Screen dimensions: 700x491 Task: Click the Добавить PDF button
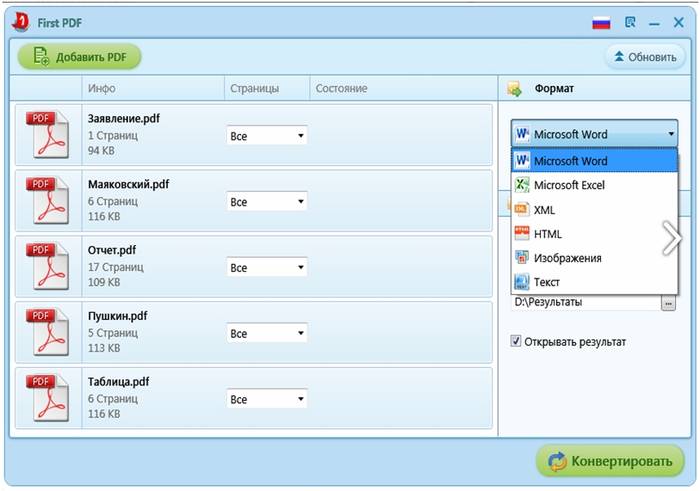tap(79, 57)
